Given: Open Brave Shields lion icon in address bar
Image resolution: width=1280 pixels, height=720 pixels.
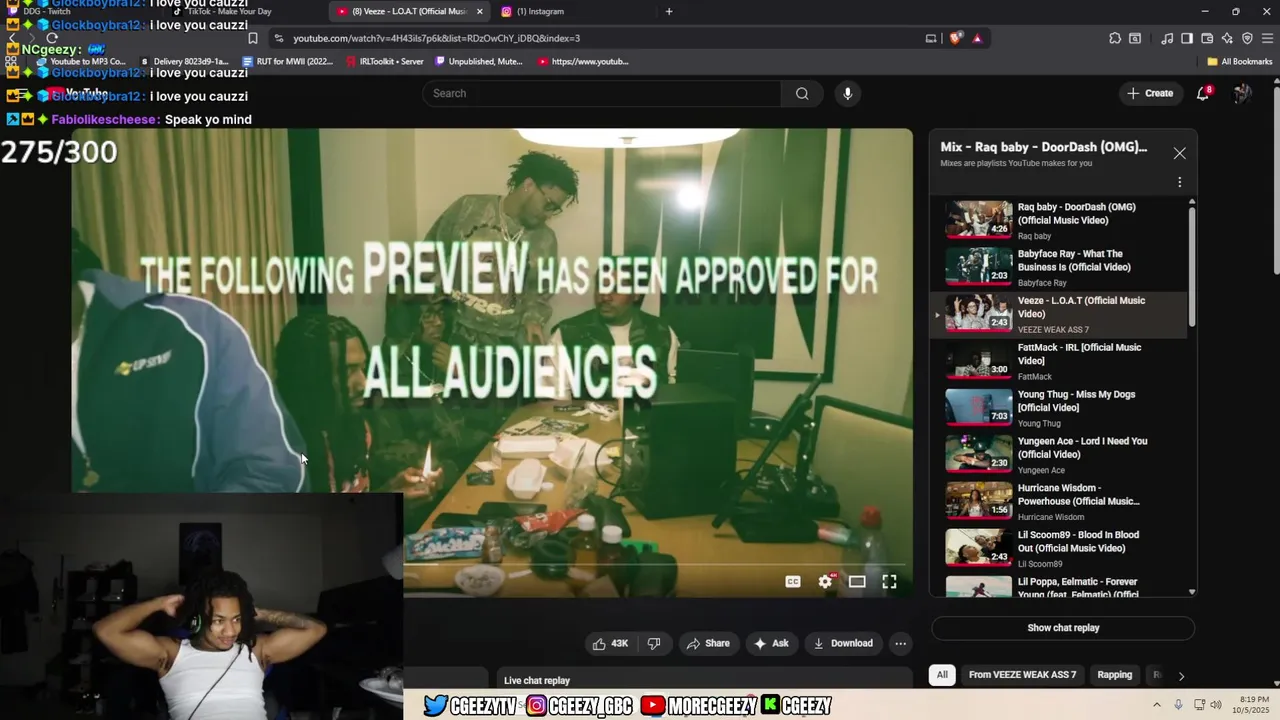Looking at the screenshot, I should [956, 38].
